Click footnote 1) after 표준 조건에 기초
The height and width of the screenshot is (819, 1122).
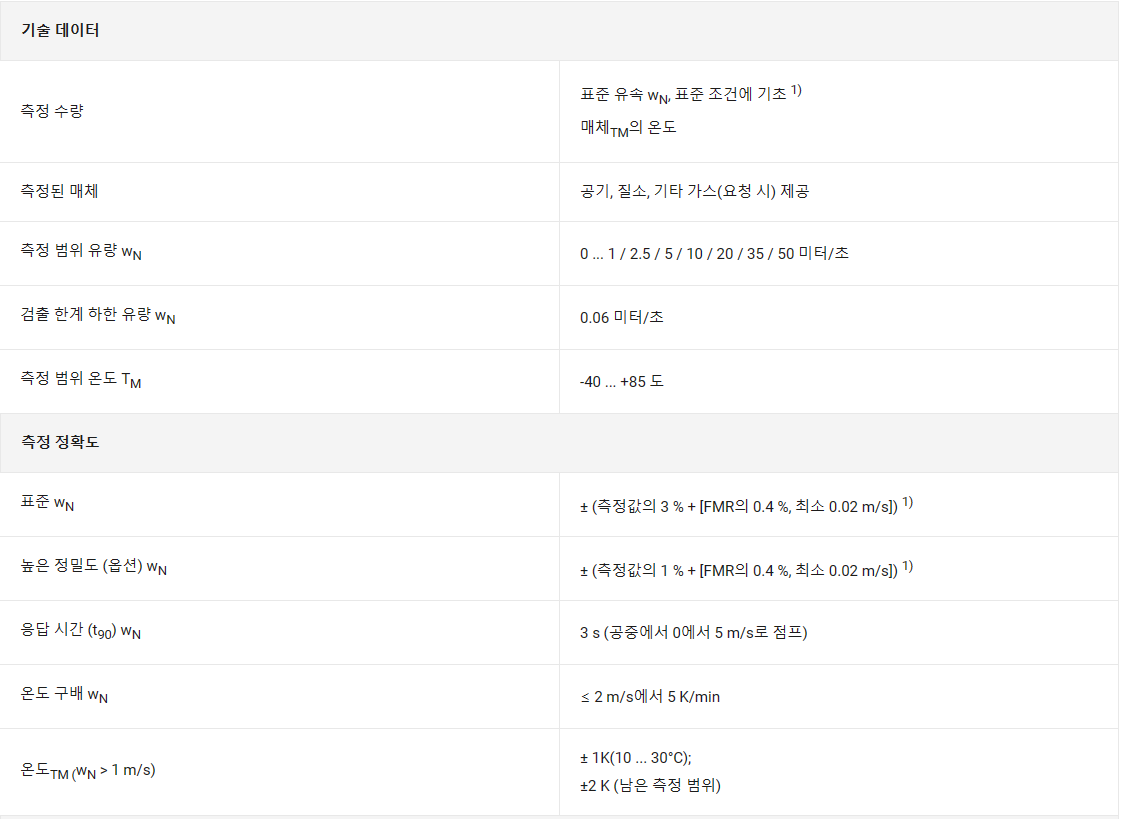797,91
